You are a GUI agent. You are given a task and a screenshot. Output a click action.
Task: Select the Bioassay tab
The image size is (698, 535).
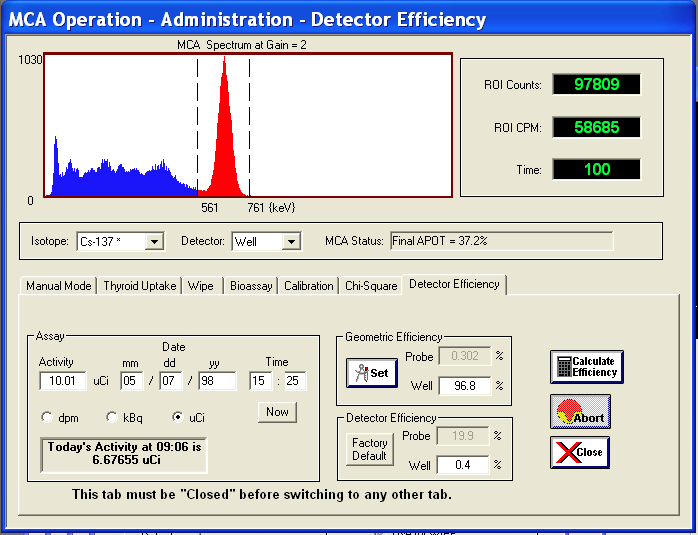click(x=250, y=286)
